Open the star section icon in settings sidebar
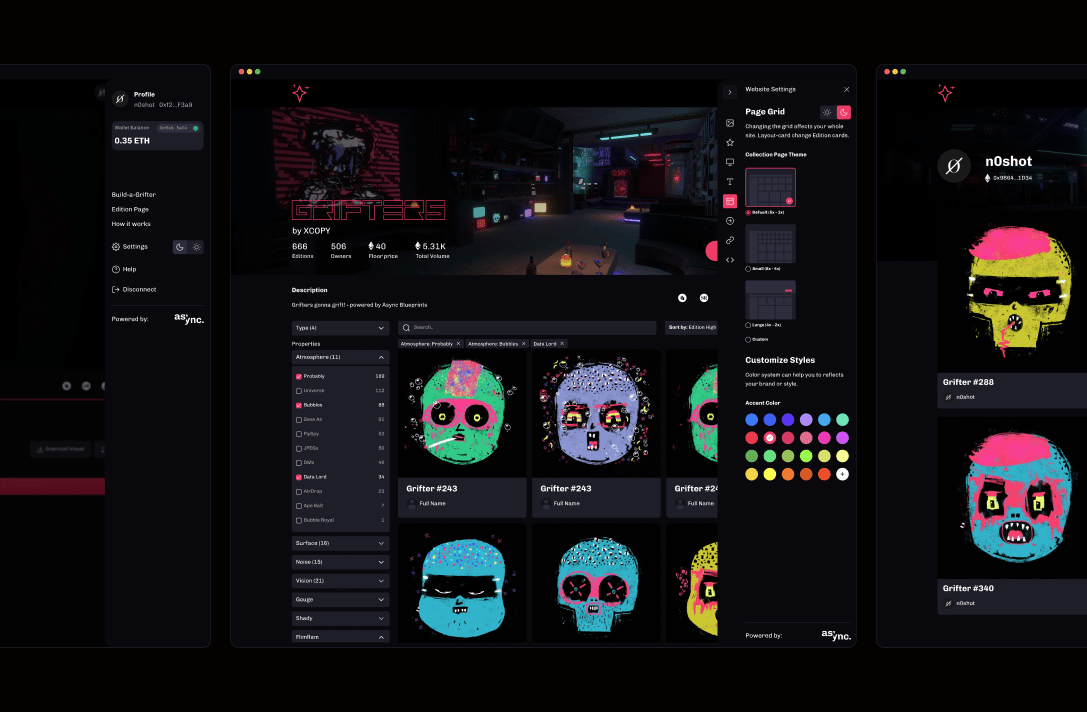 [x=730, y=142]
